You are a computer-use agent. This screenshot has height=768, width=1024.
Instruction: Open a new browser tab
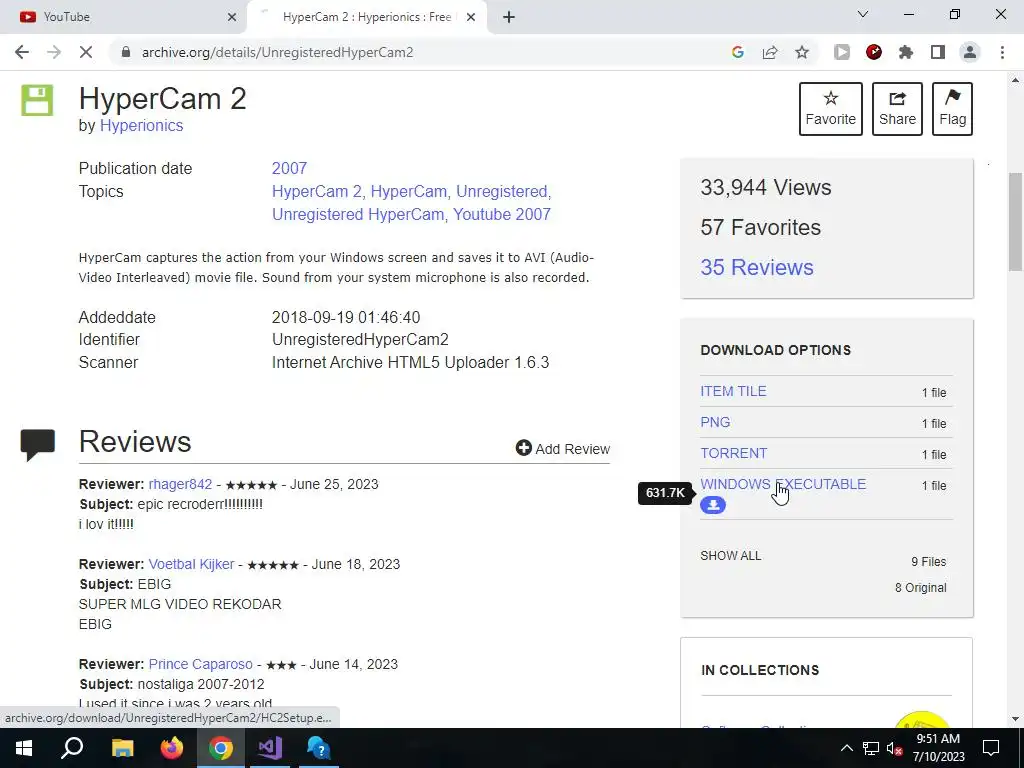click(509, 17)
